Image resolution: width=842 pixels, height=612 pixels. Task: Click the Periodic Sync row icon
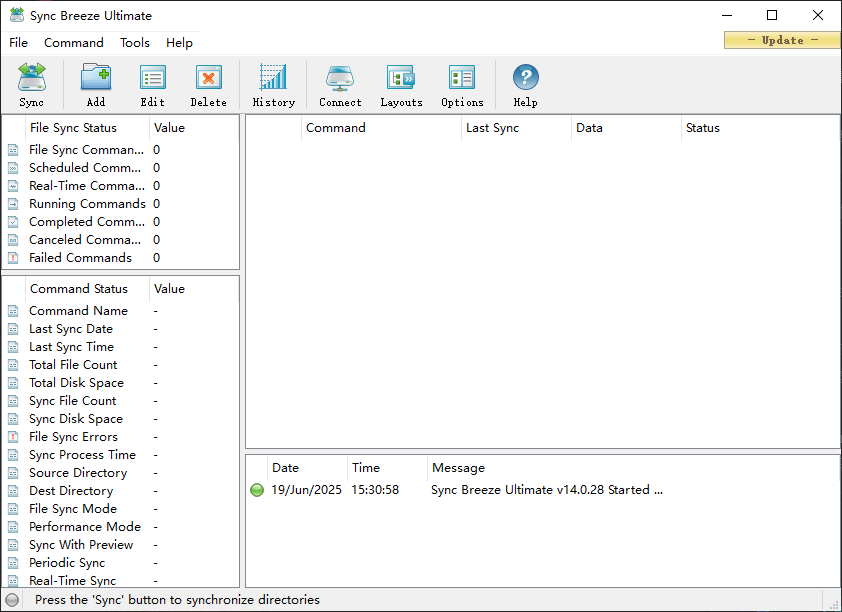[x=13, y=563]
